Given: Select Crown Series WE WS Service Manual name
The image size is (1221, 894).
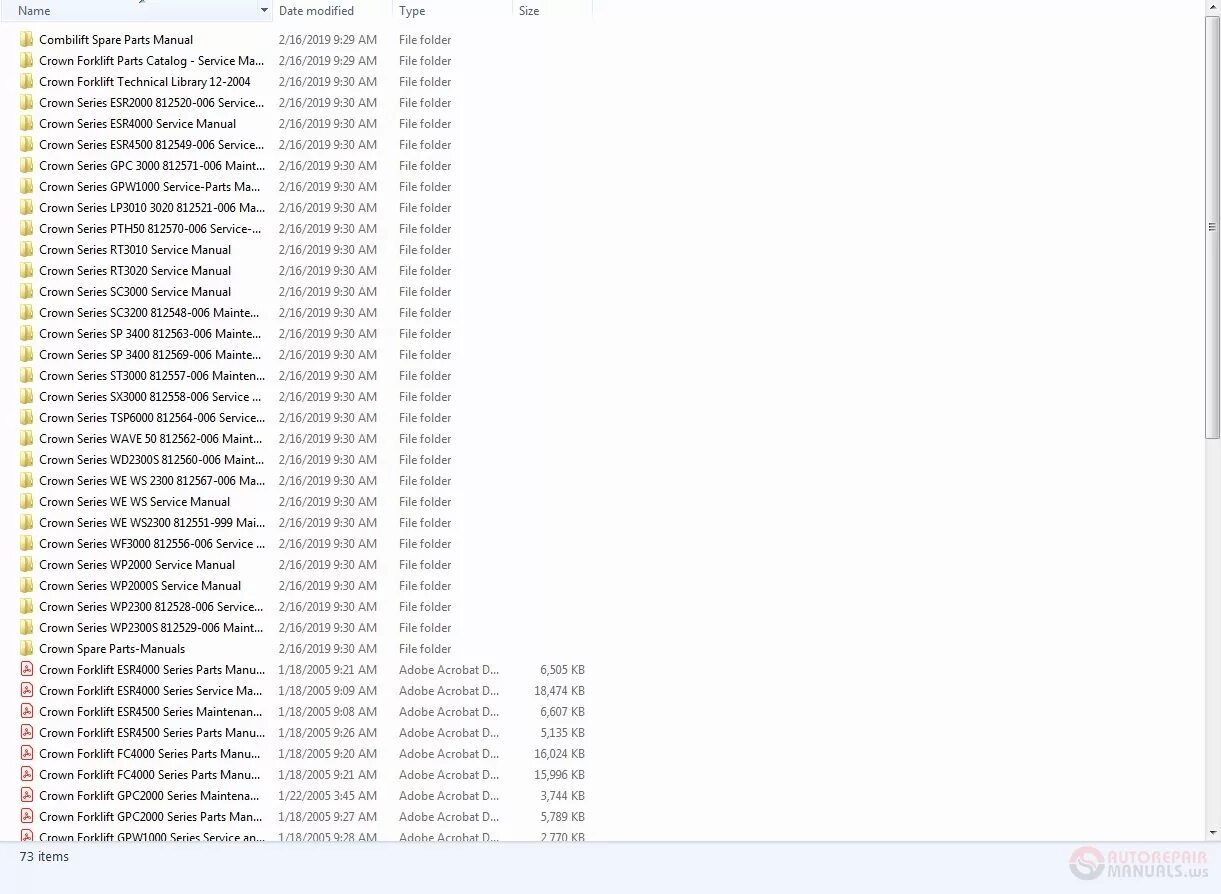Looking at the screenshot, I should (134, 502).
